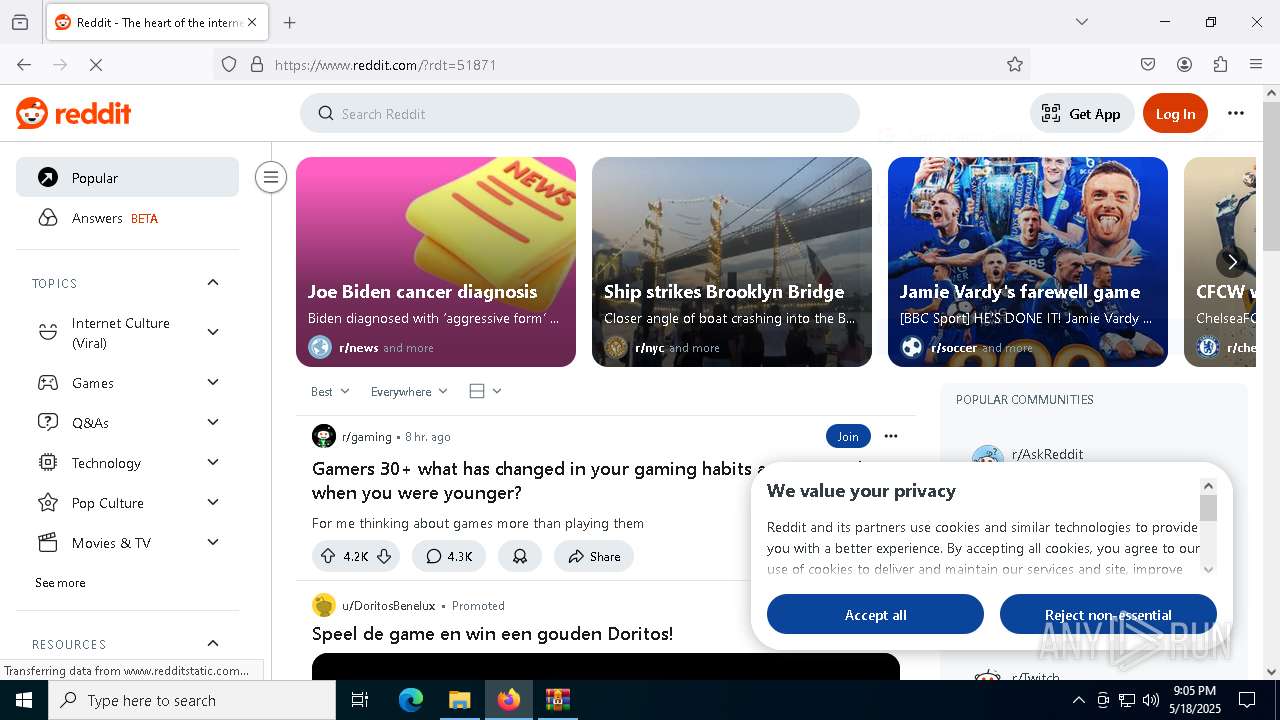Expand the Q&As topic

pos(213,422)
